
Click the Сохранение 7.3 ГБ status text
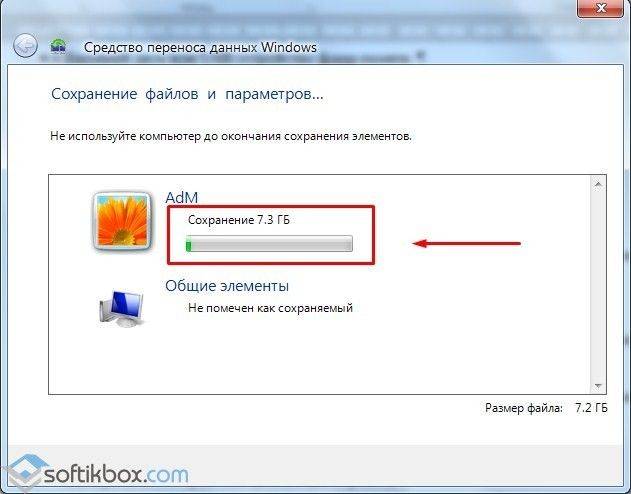pyautogui.click(x=239, y=220)
